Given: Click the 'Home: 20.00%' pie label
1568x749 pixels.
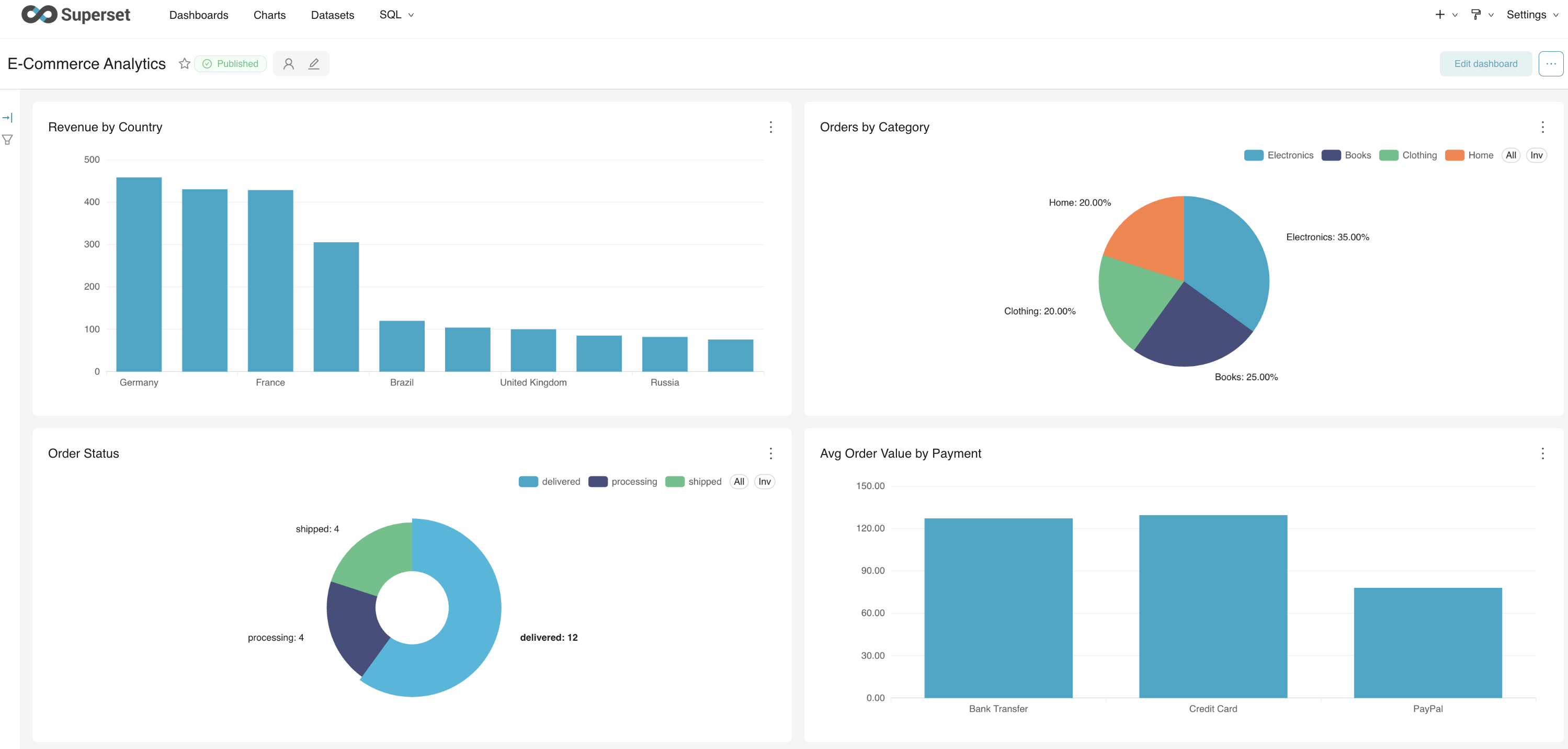Looking at the screenshot, I should tap(1080, 202).
